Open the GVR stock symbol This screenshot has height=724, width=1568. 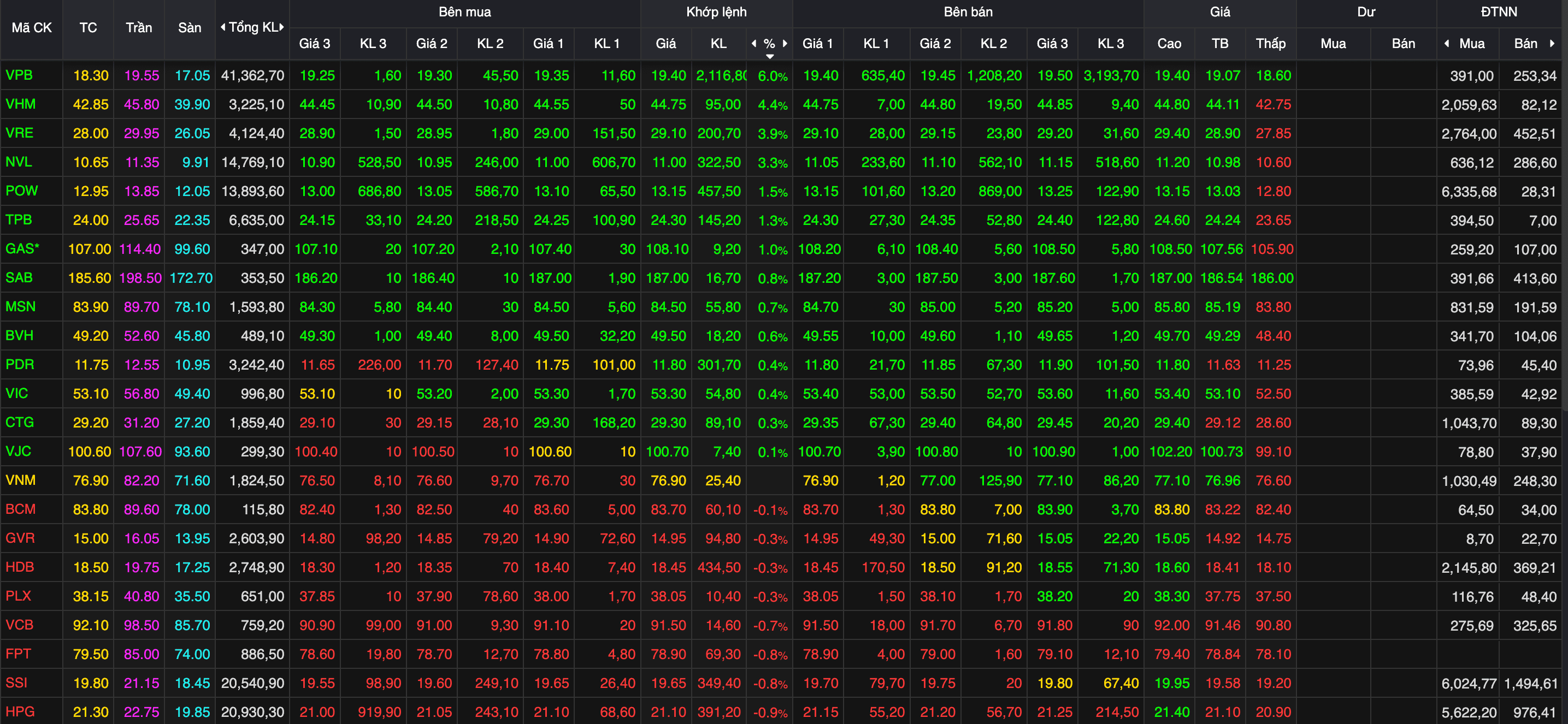click(x=20, y=538)
